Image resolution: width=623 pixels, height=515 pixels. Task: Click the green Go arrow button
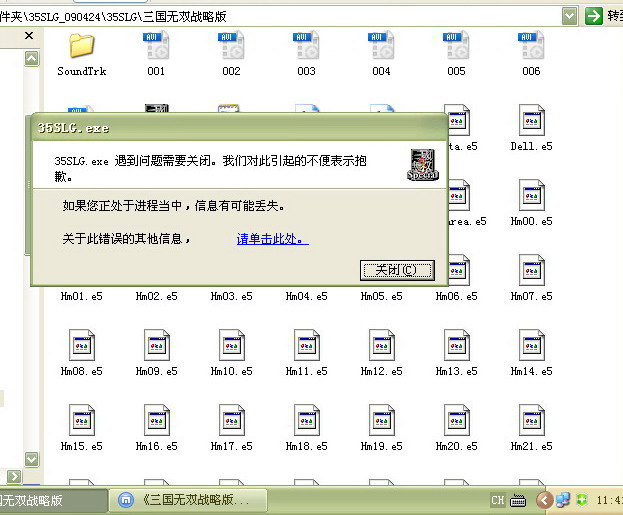(x=594, y=16)
